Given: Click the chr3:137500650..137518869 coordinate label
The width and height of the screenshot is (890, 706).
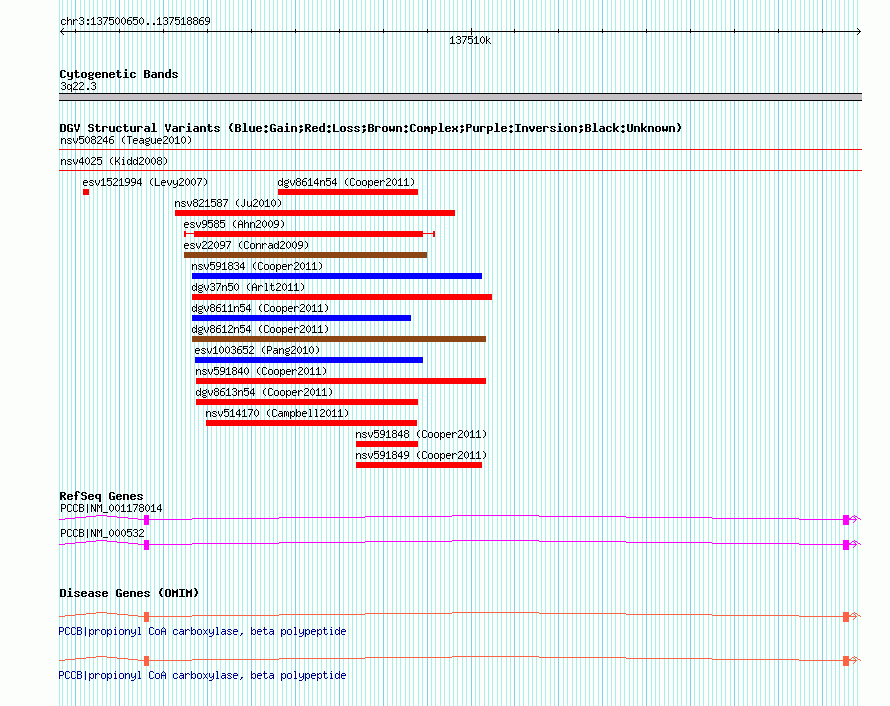Looking at the screenshot, I should point(135,21).
